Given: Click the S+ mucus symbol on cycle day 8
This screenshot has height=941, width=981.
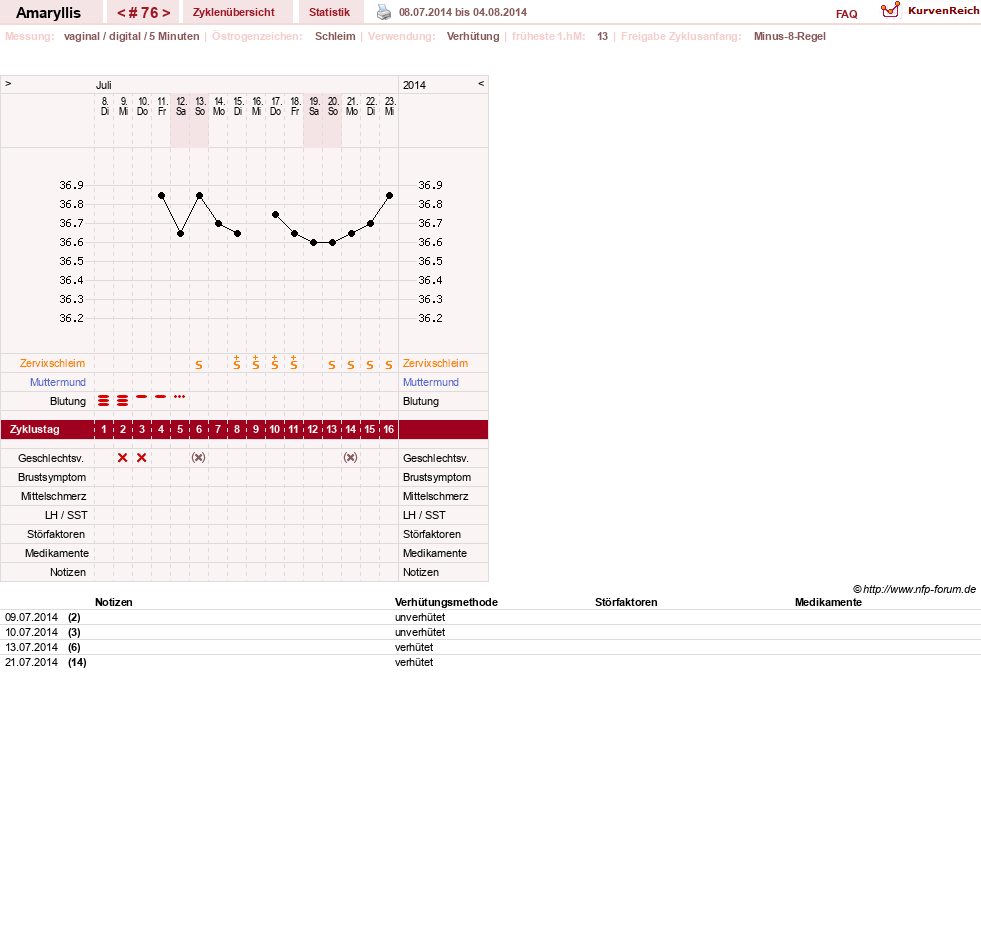Looking at the screenshot, I should (236, 363).
